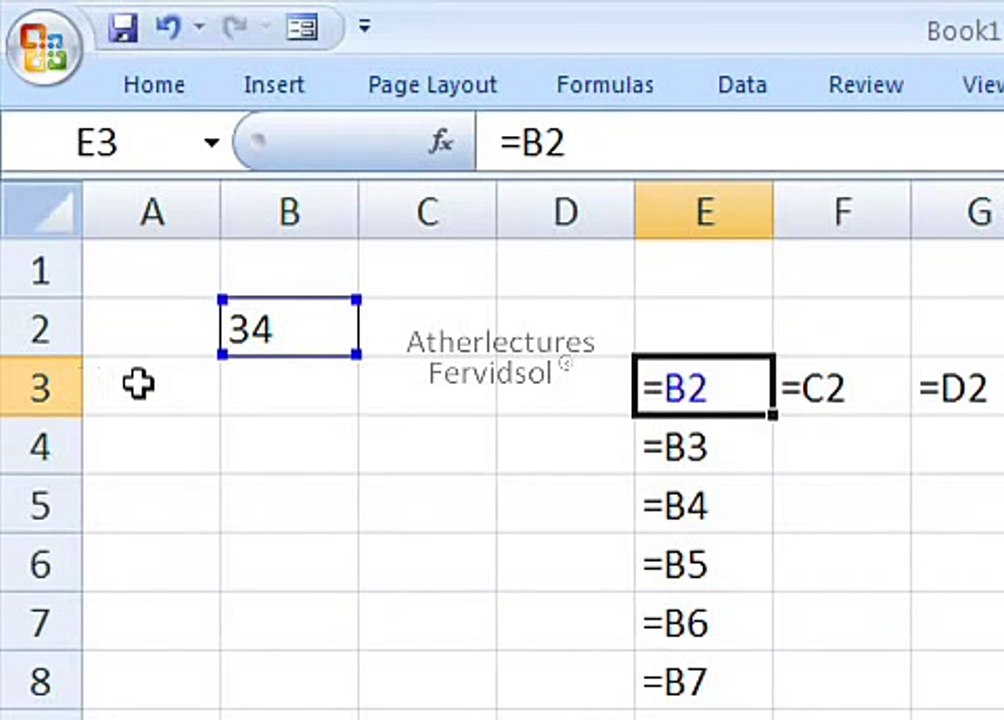
Task: Click the fill handle of cell E3
Action: (773, 415)
